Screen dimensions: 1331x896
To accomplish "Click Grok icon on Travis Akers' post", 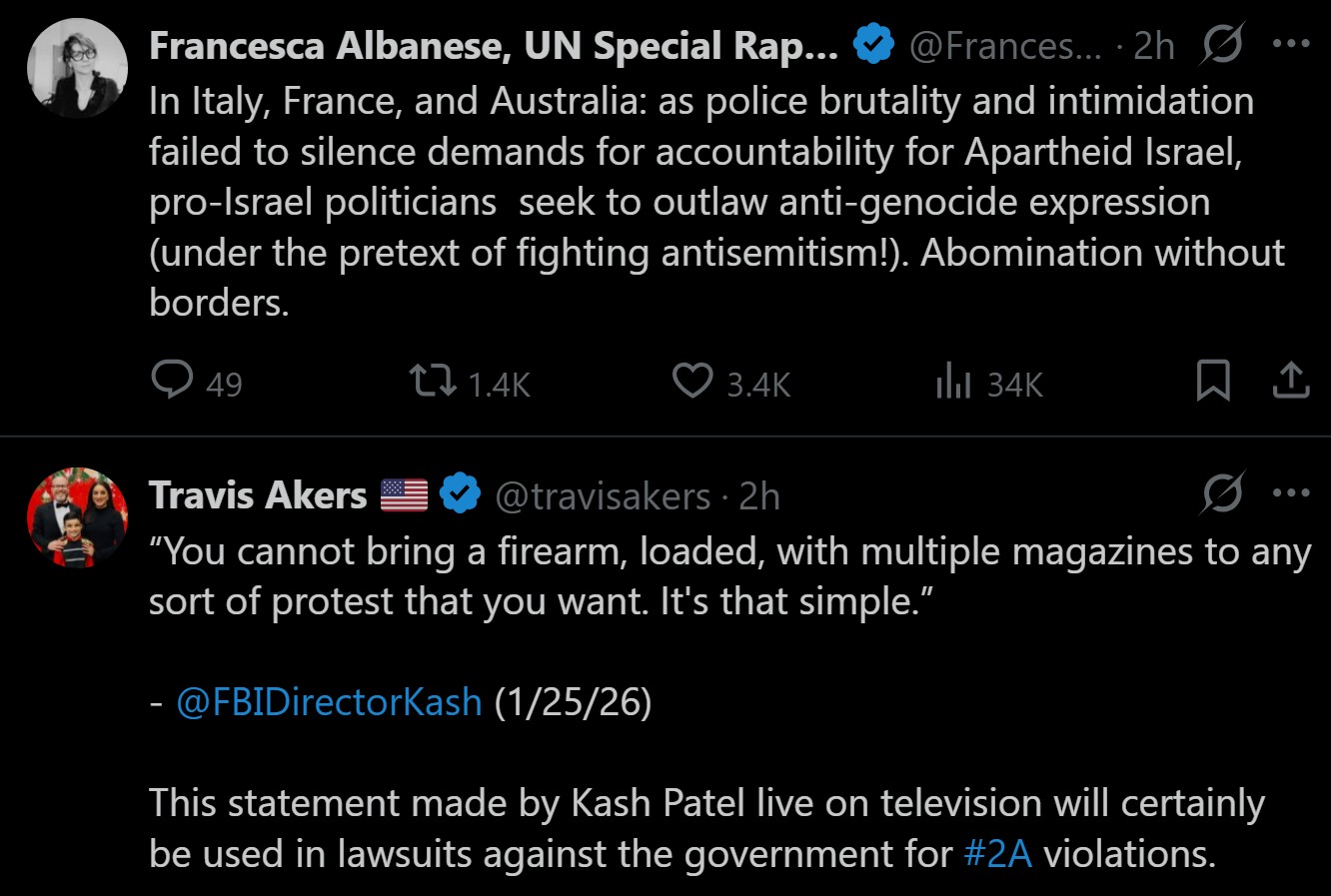I will click(x=1222, y=493).
